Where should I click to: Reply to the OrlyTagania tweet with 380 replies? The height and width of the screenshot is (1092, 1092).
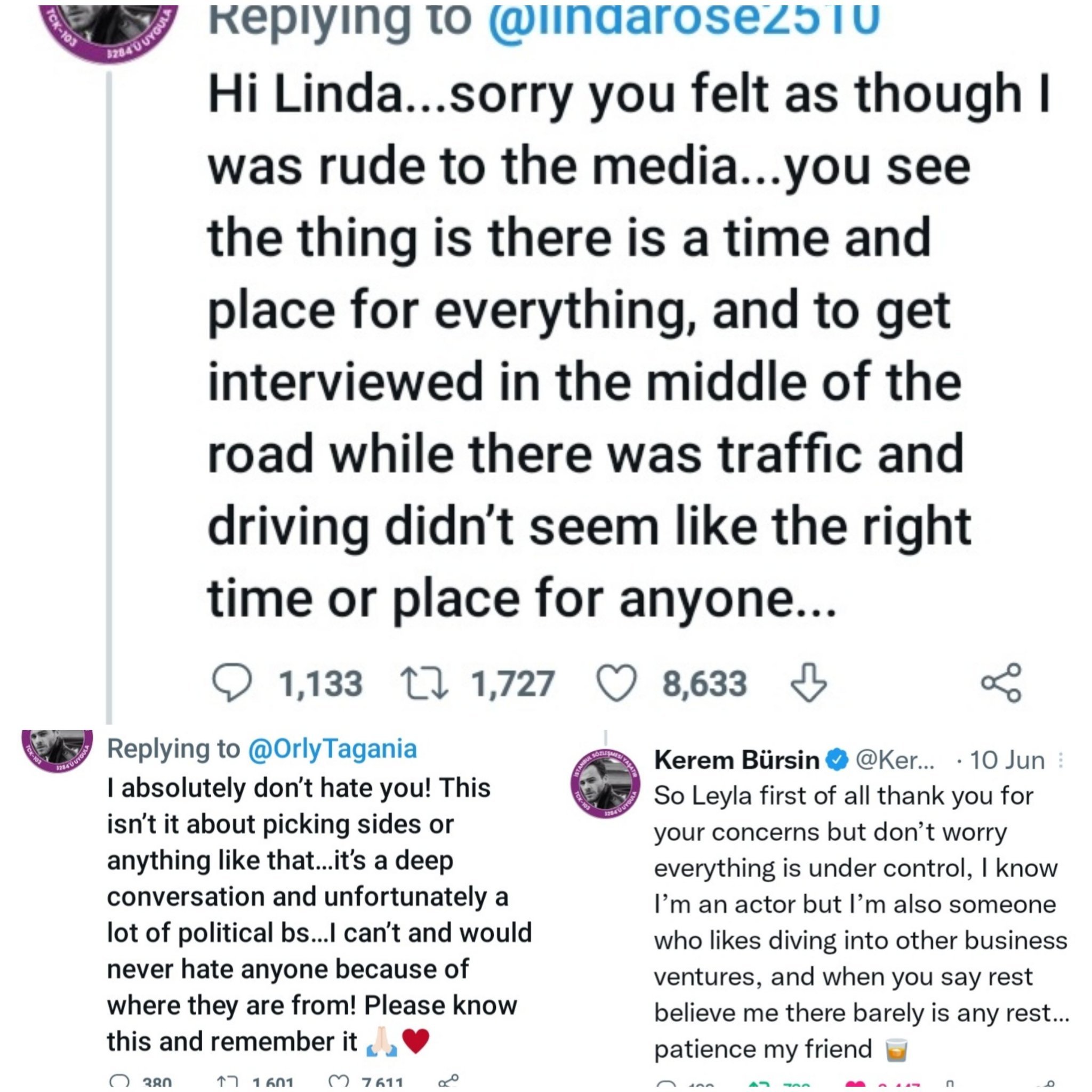pyautogui.click(x=119, y=1083)
